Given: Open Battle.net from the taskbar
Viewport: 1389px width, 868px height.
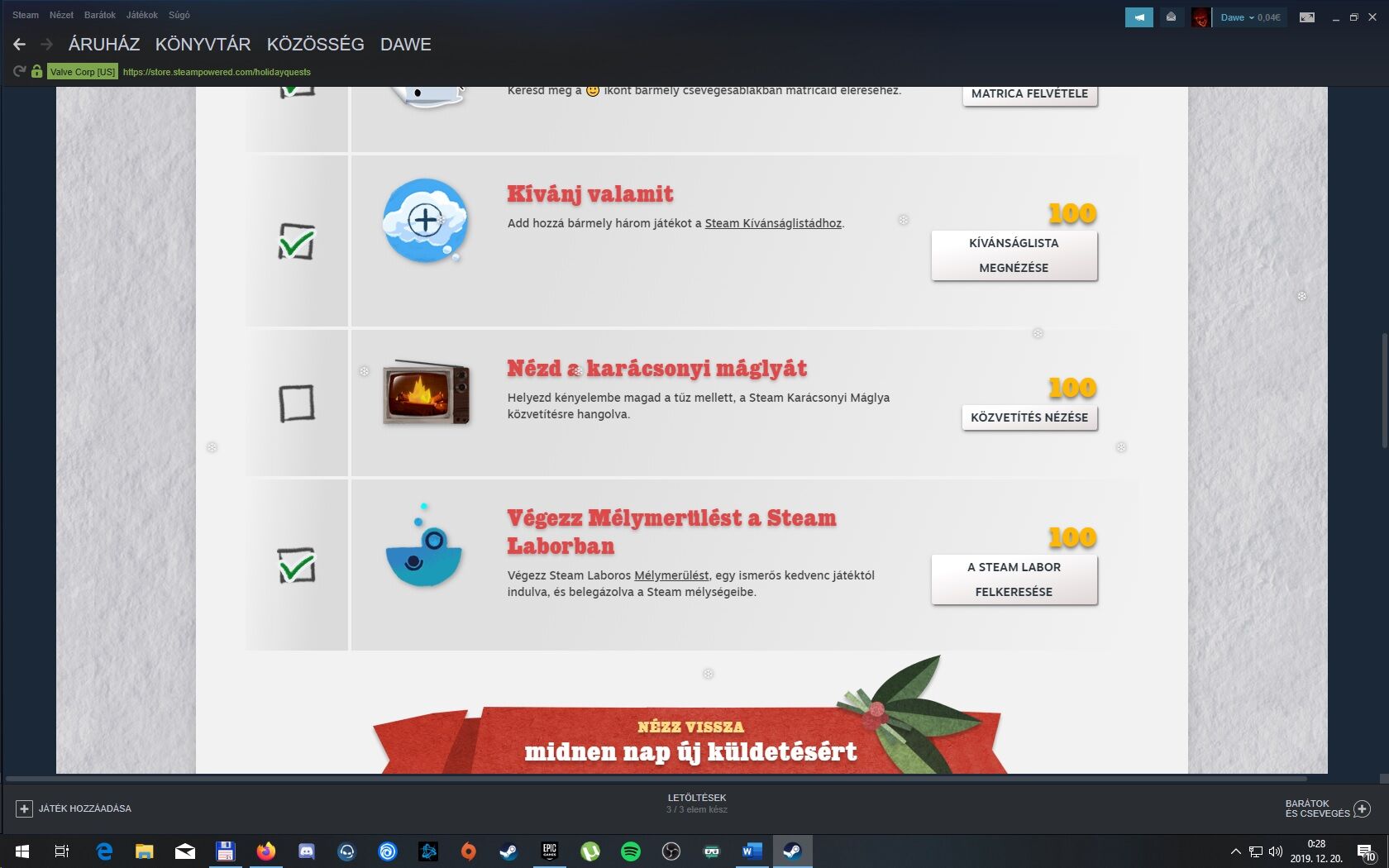Looking at the screenshot, I should pos(428,851).
